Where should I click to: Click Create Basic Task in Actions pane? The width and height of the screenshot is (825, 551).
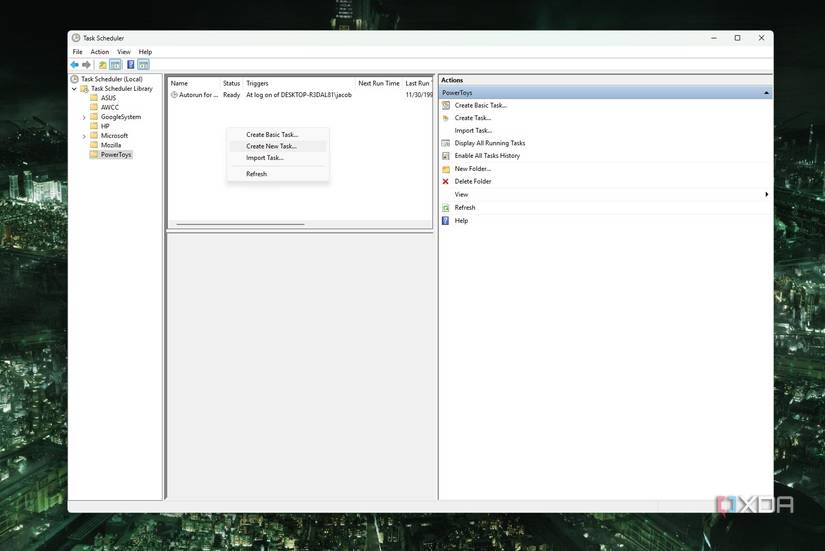pos(480,105)
